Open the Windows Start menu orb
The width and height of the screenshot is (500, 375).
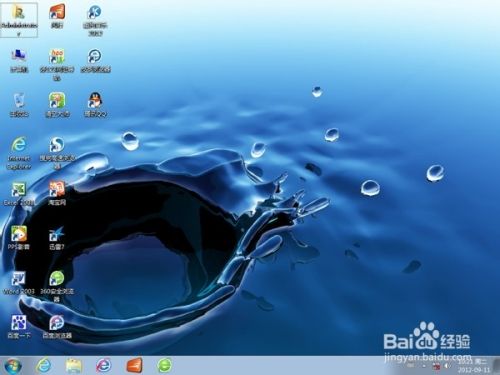pyautogui.click(x=13, y=366)
